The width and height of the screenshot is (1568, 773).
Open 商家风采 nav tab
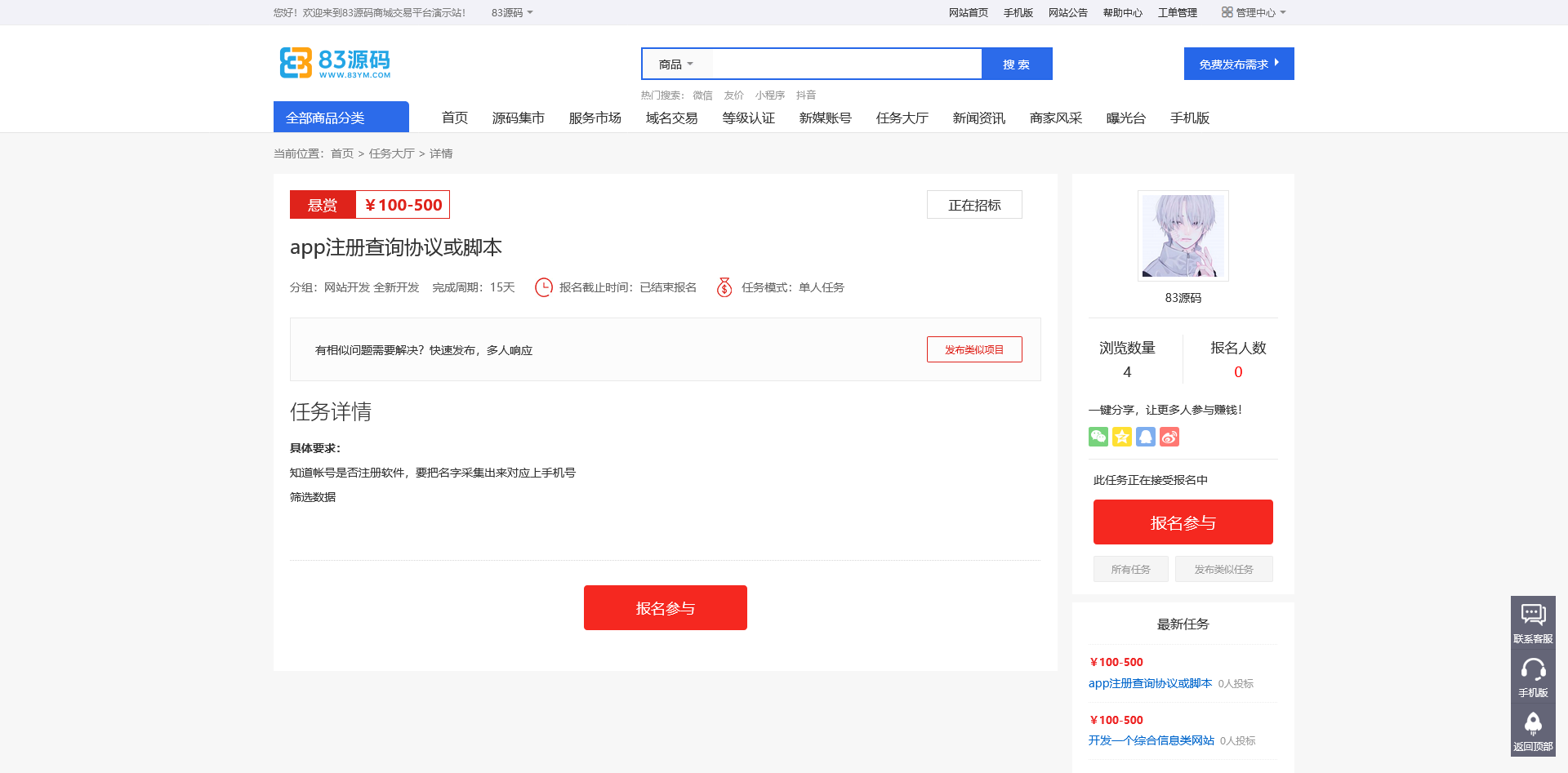pyautogui.click(x=1056, y=118)
